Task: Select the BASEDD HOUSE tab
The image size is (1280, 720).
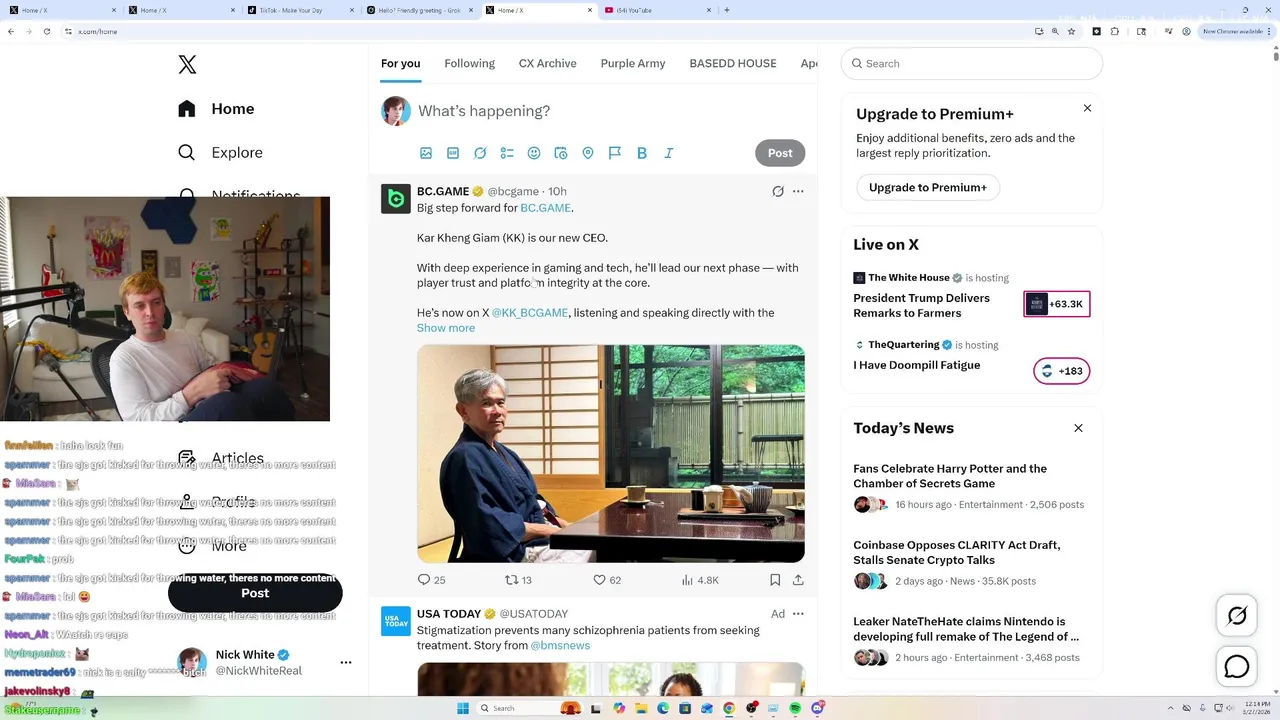Action: [x=732, y=63]
